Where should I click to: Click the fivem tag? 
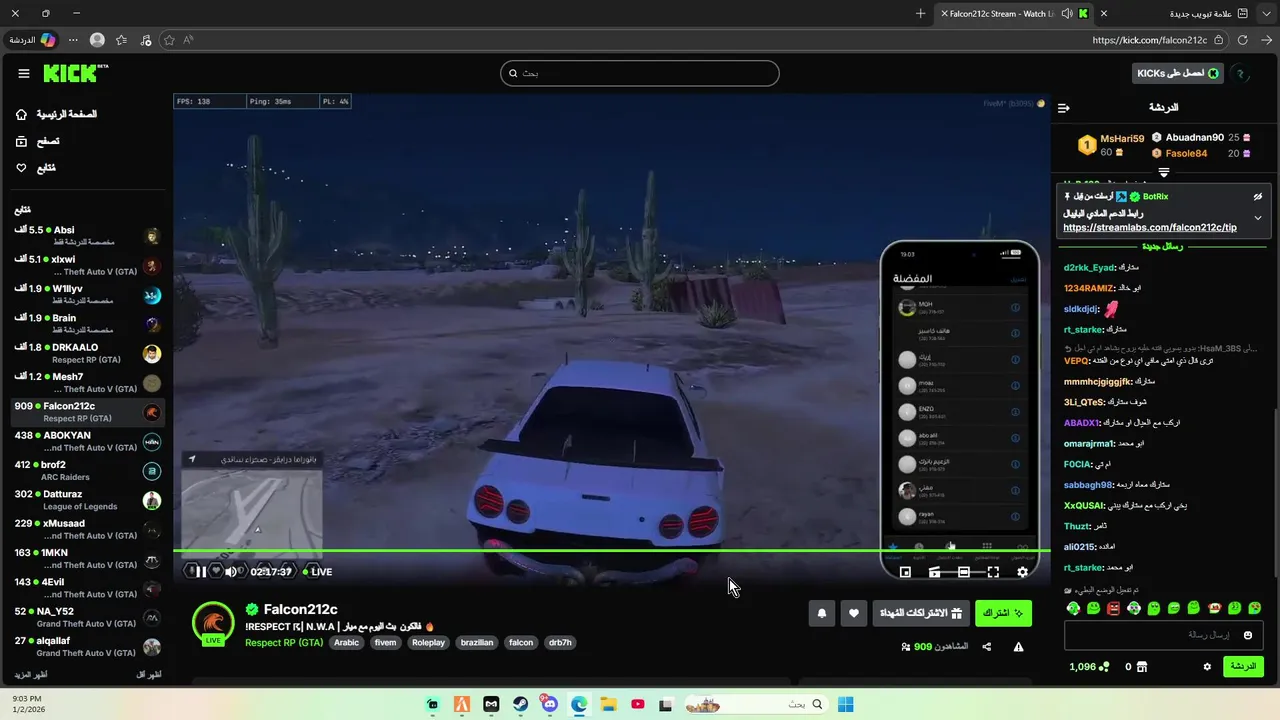pyautogui.click(x=385, y=643)
